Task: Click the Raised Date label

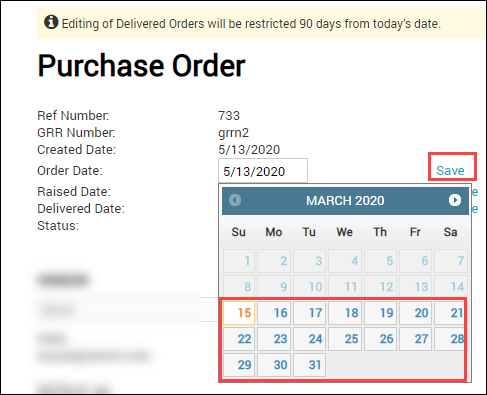Action: click(x=74, y=192)
